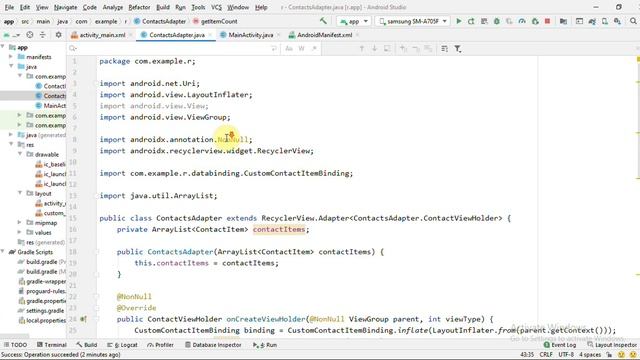Run the app with the green play button

pos(459,21)
